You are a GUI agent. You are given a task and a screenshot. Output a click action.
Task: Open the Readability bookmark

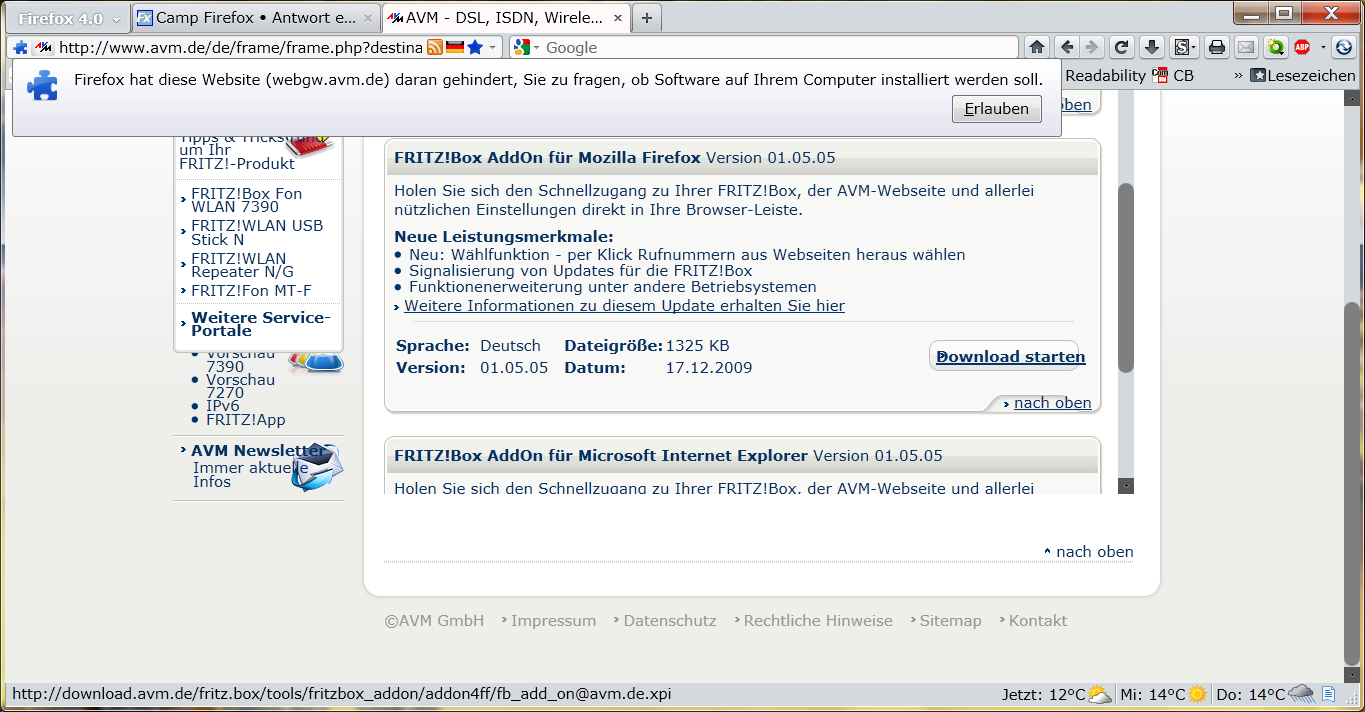(x=1105, y=75)
